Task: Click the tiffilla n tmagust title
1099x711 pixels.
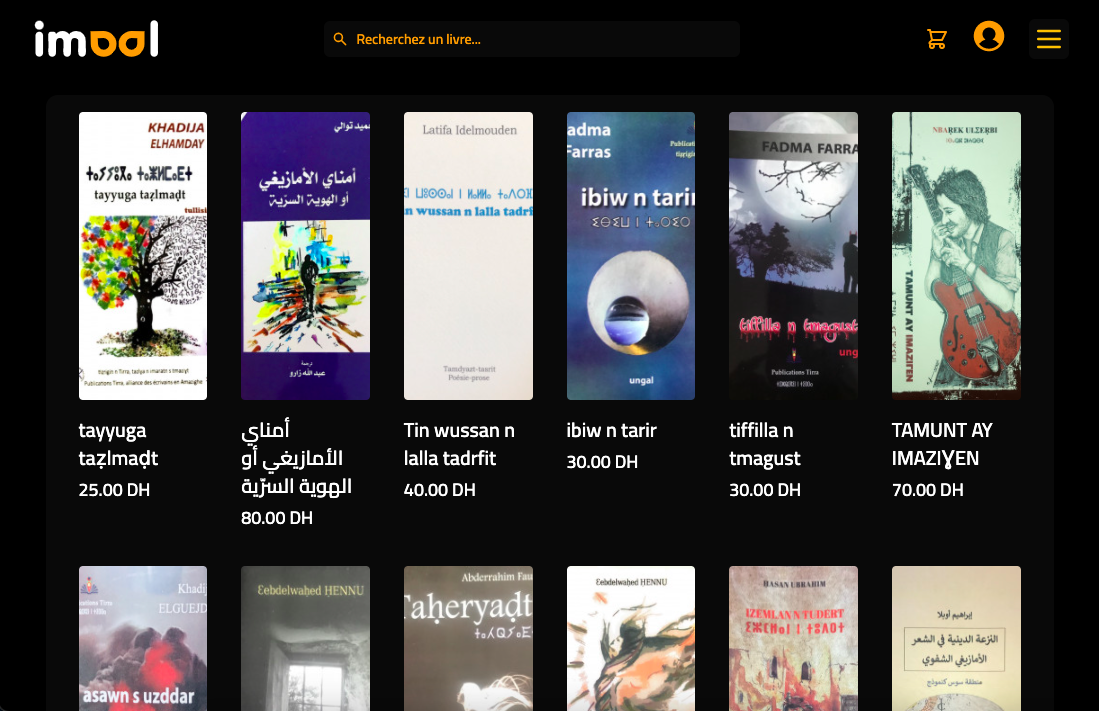Action: coord(765,444)
